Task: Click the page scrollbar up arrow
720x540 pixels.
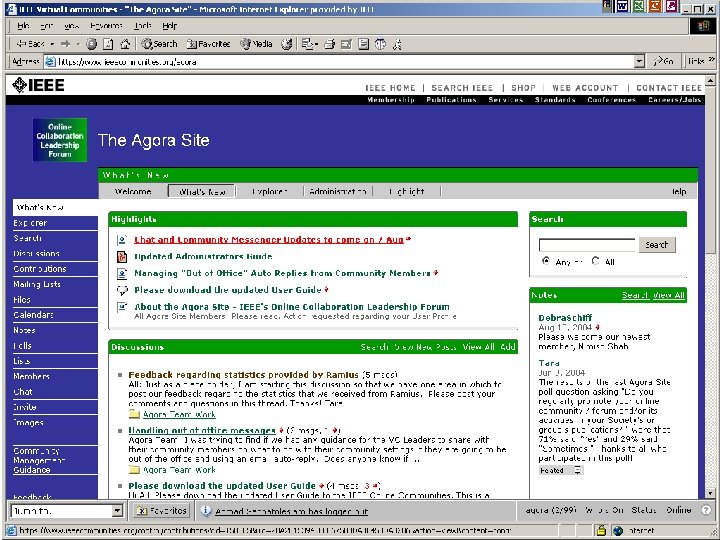Action: [710, 80]
